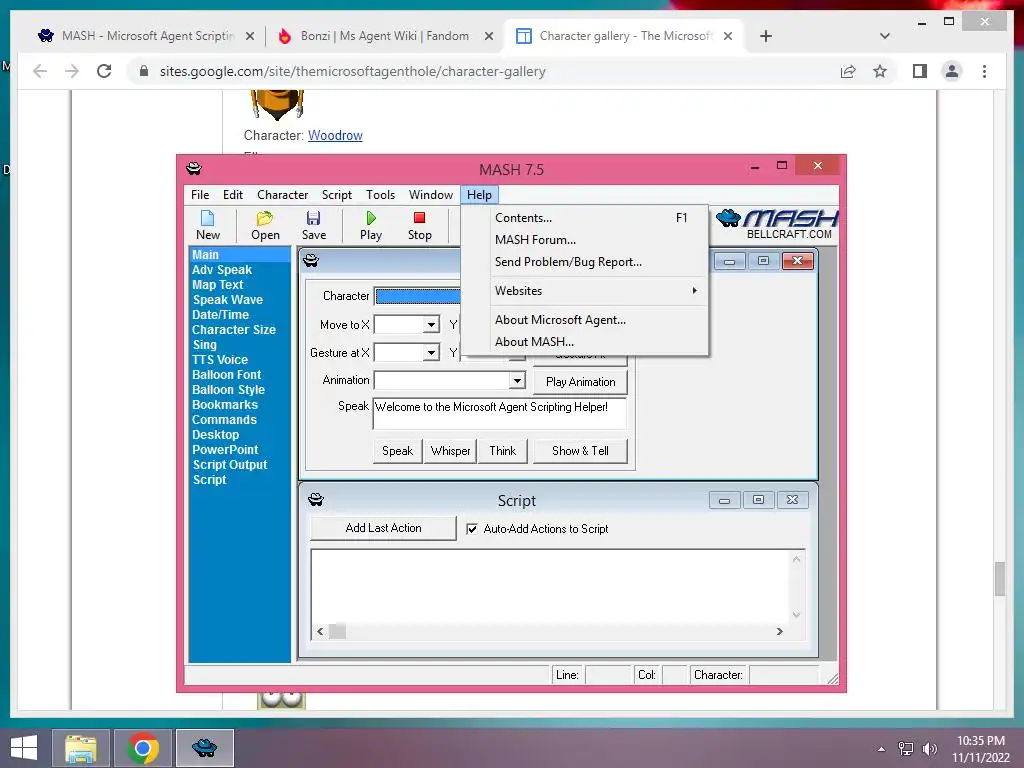Close the open Help menu

479,195
